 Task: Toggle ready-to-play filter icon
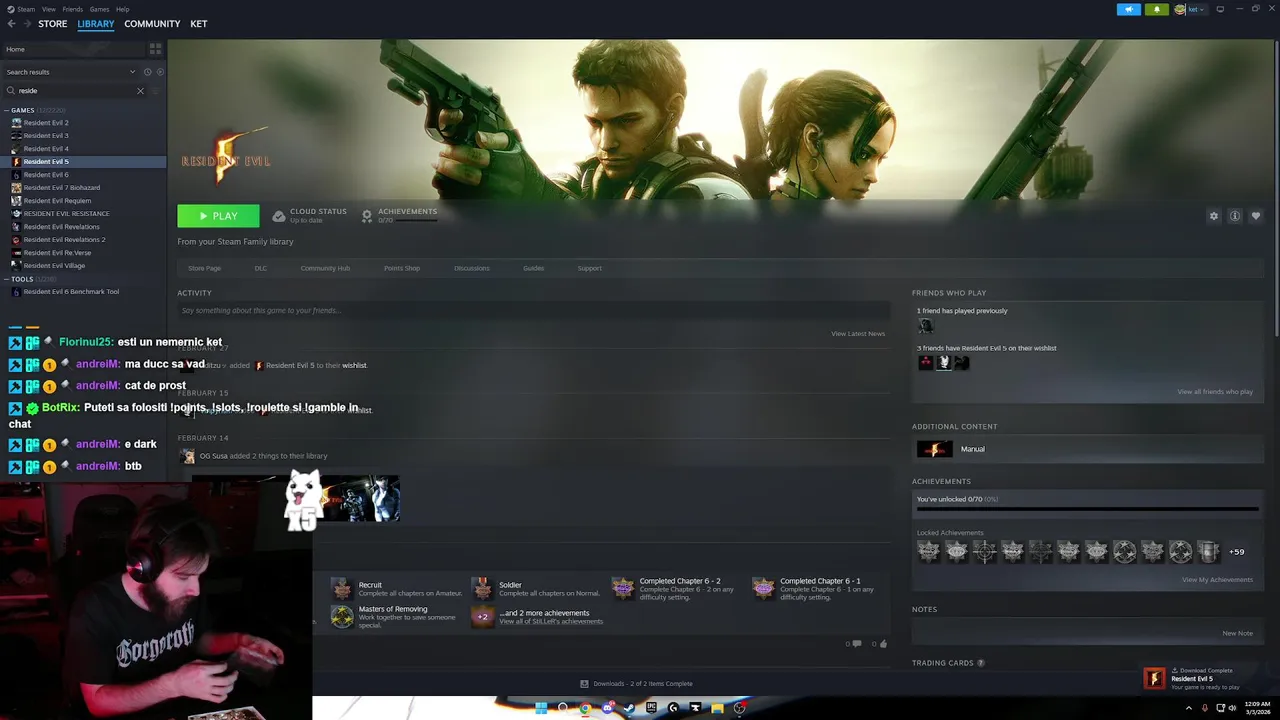[160, 72]
